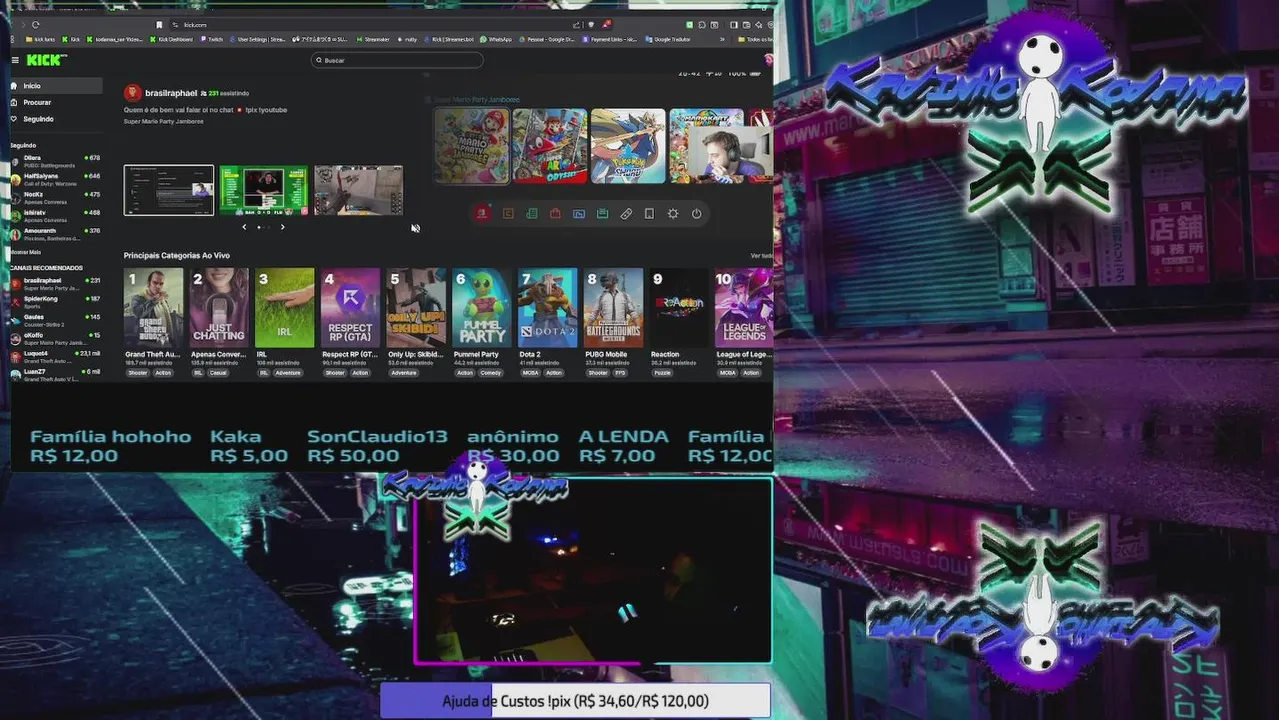Open the red shopping bag eShop icon
Image resolution: width=1279 pixels, height=720 pixels.
(555, 213)
